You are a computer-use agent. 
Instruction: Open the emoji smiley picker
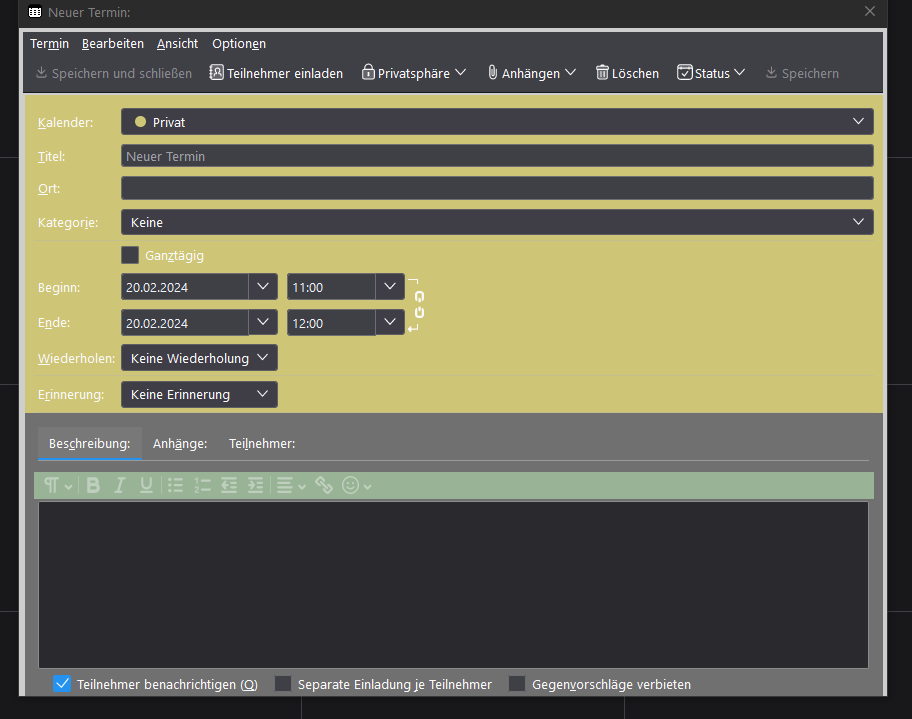point(351,485)
